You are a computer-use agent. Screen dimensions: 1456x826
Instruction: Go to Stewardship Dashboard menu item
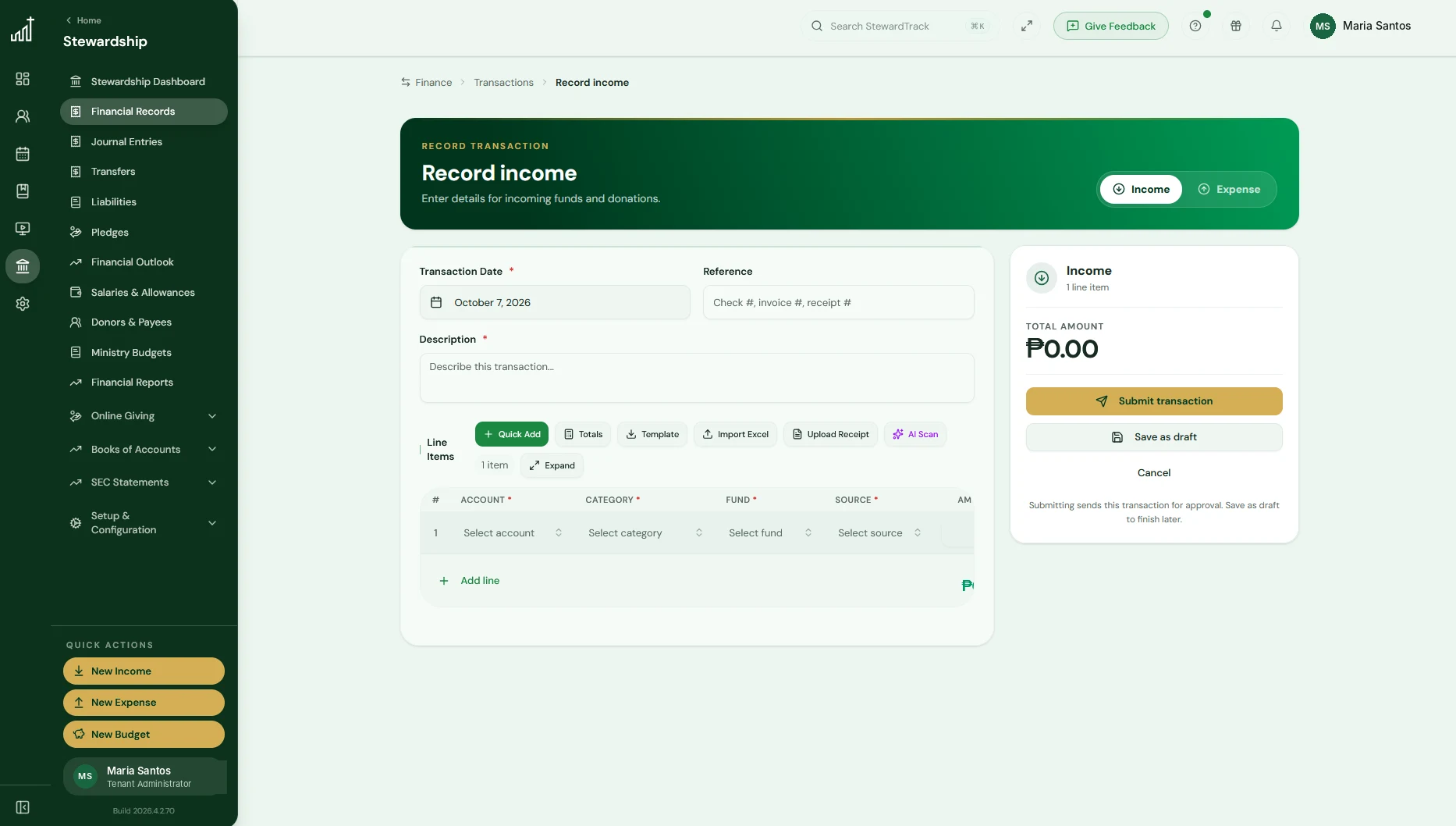click(144, 81)
